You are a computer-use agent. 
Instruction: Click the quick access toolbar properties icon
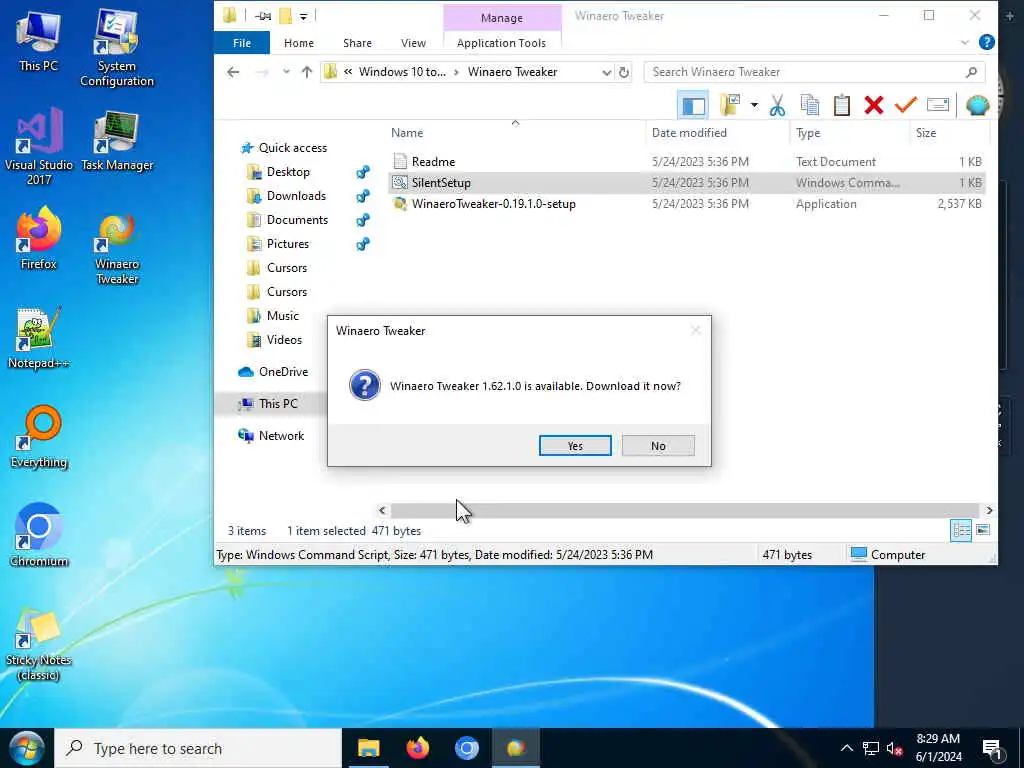pyautogui.click(x=263, y=16)
